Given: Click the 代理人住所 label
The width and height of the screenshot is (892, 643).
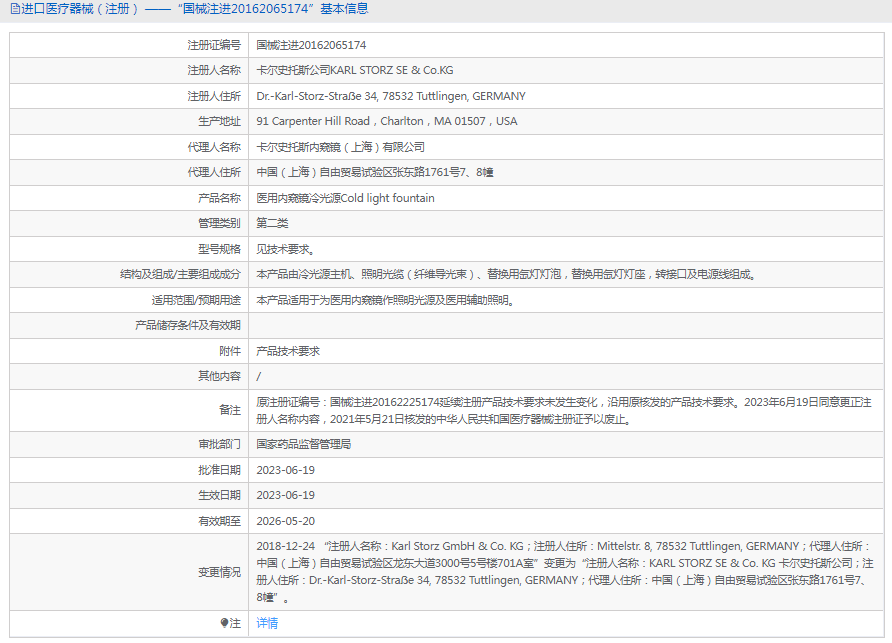Looking at the screenshot, I should click(x=214, y=172).
